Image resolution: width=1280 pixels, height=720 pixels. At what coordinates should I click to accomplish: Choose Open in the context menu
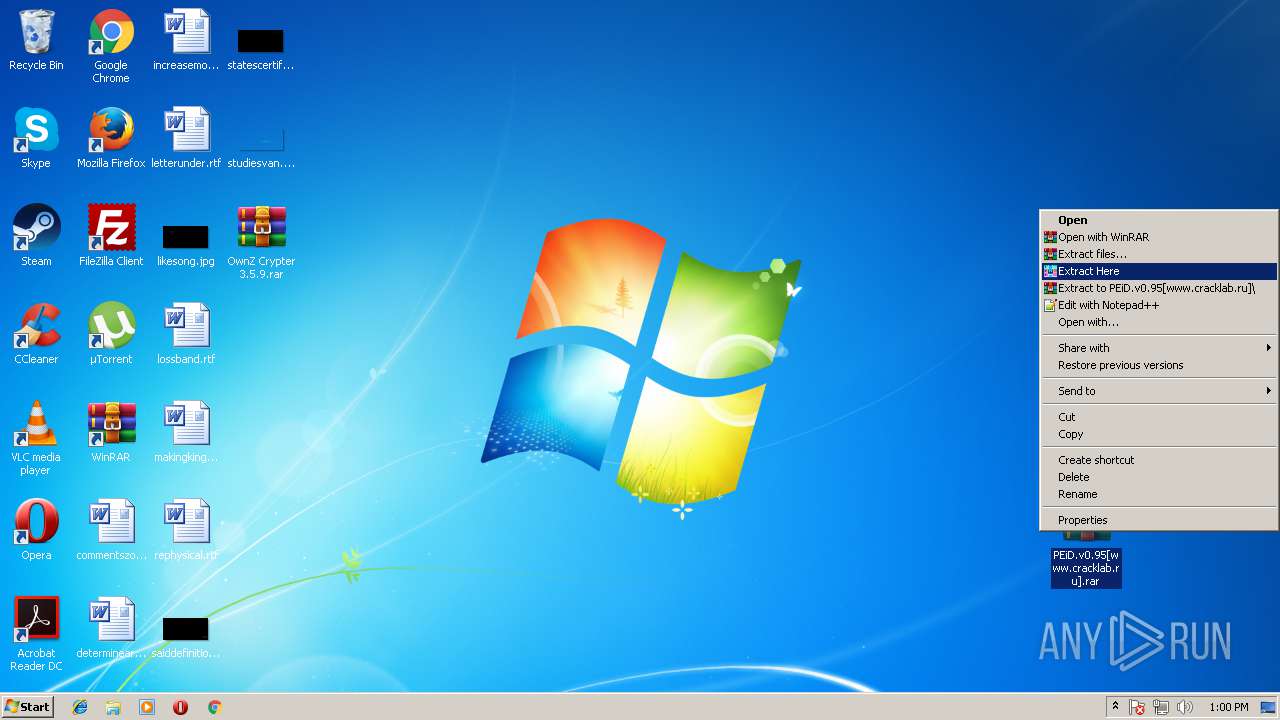tap(1159, 220)
